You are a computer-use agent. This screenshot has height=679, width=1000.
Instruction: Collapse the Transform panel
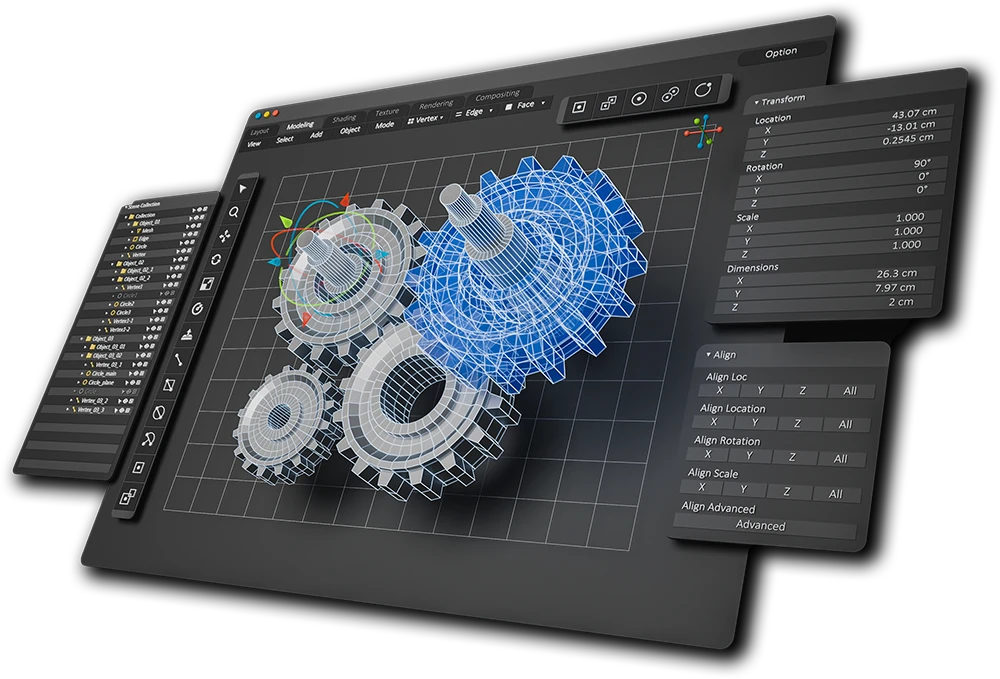tap(757, 100)
